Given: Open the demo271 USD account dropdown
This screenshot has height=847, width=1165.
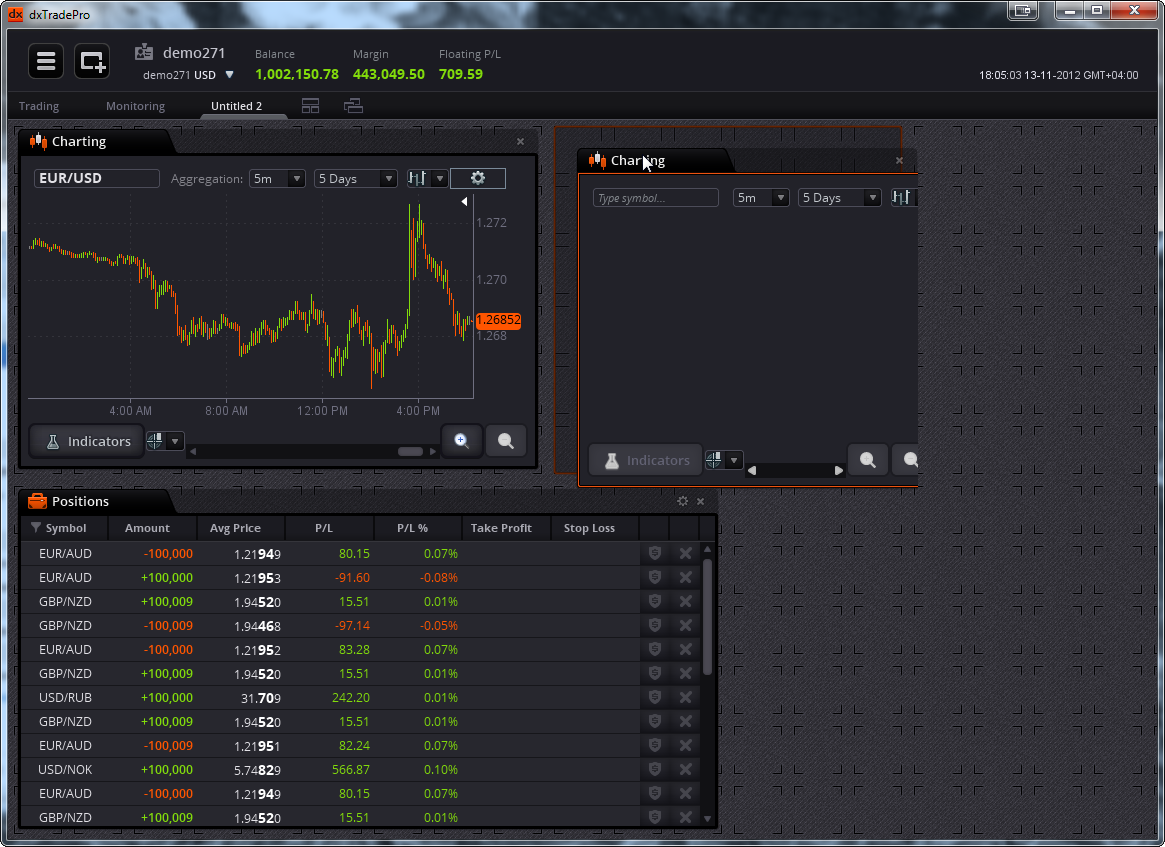Looking at the screenshot, I should coord(229,75).
